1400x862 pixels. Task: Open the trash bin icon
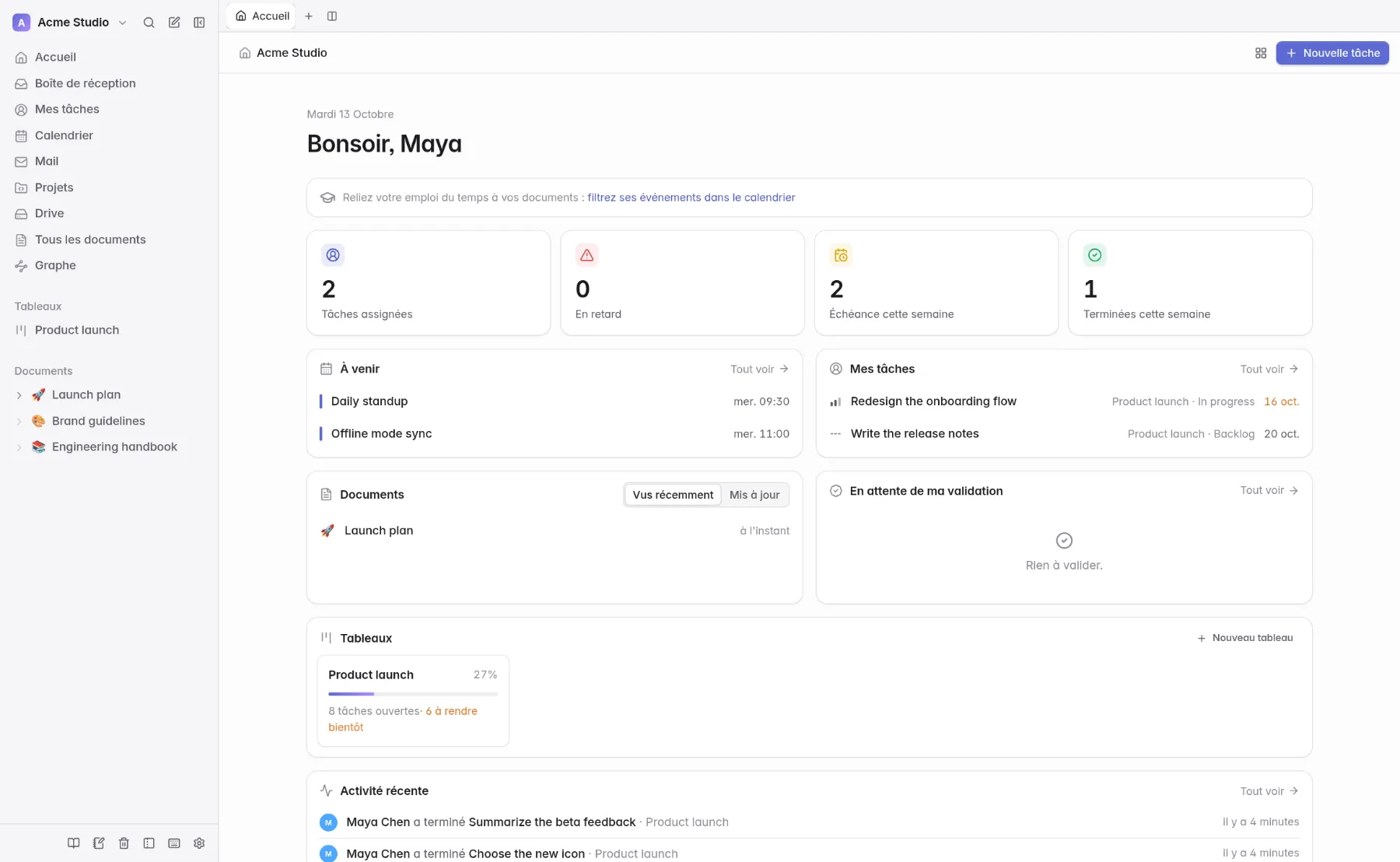click(124, 843)
